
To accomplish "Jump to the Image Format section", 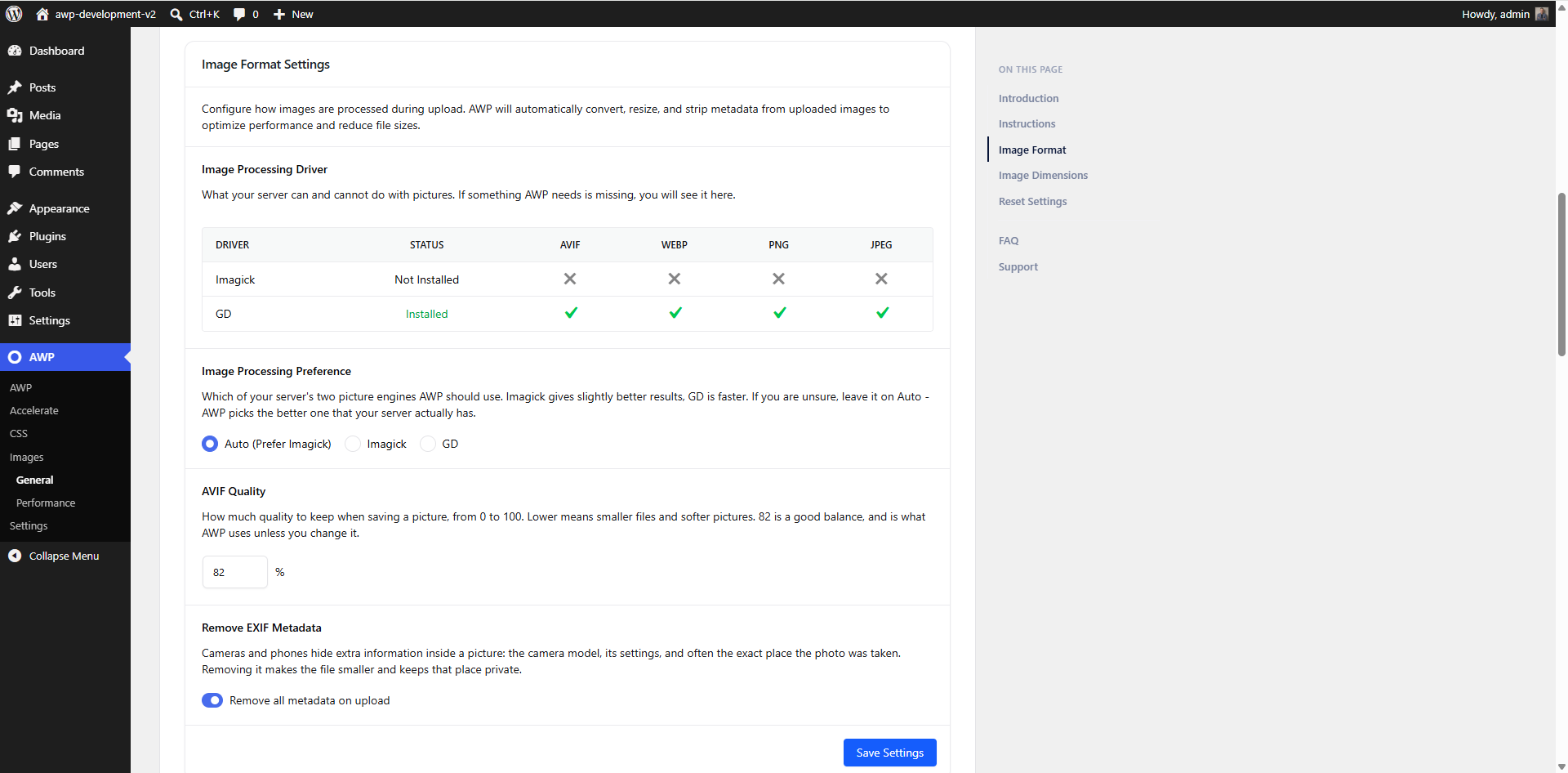I will point(1032,150).
